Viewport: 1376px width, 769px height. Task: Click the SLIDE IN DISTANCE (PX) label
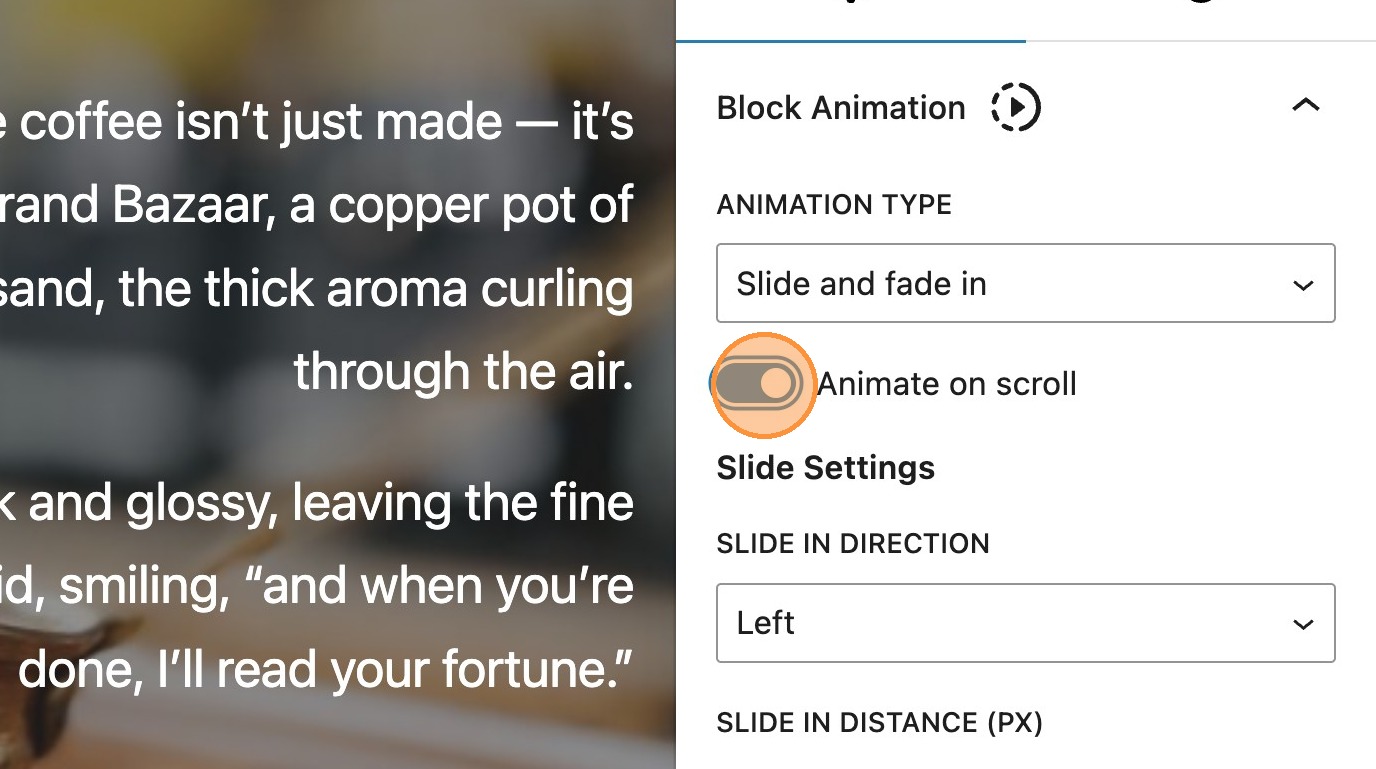pos(879,723)
